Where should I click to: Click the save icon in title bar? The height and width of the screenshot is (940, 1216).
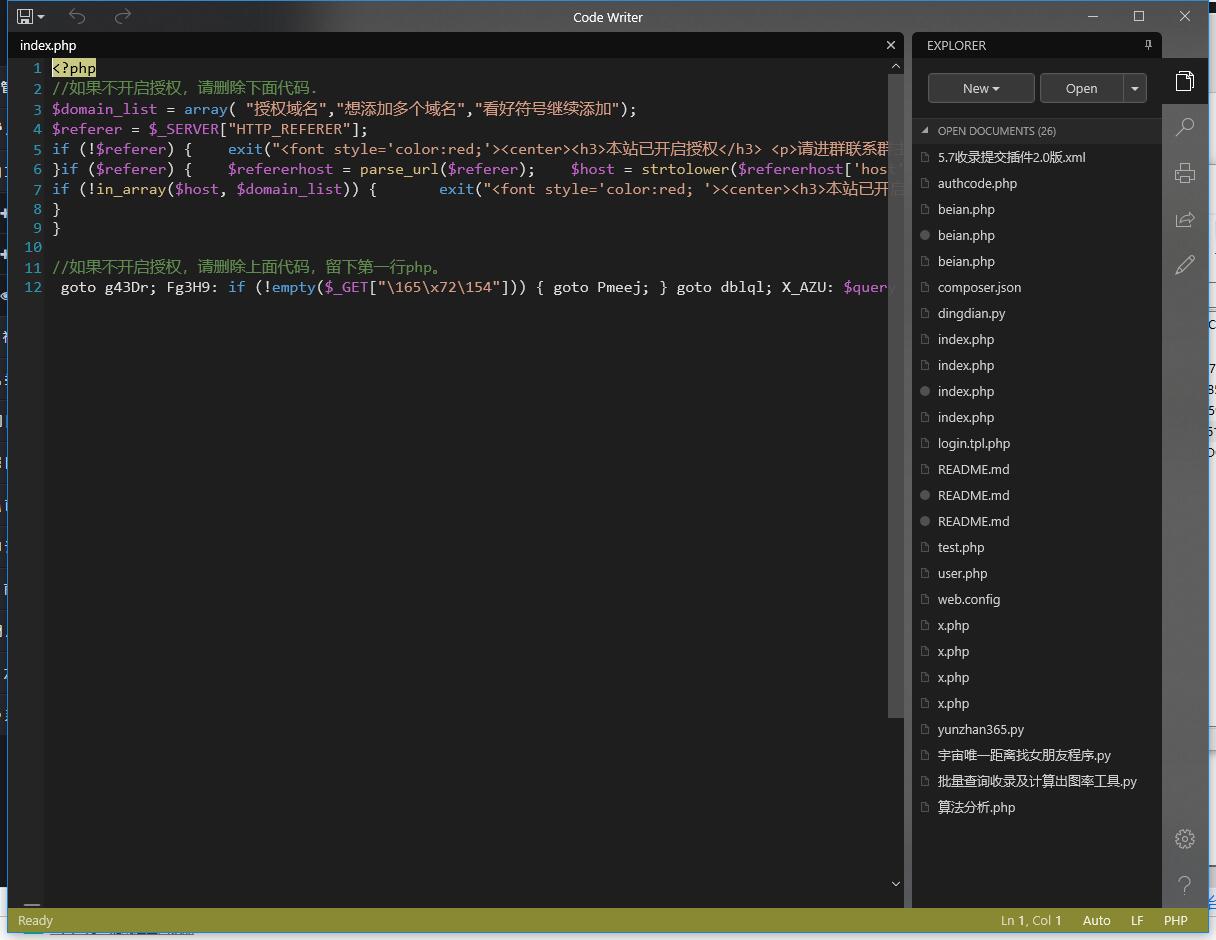24,17
